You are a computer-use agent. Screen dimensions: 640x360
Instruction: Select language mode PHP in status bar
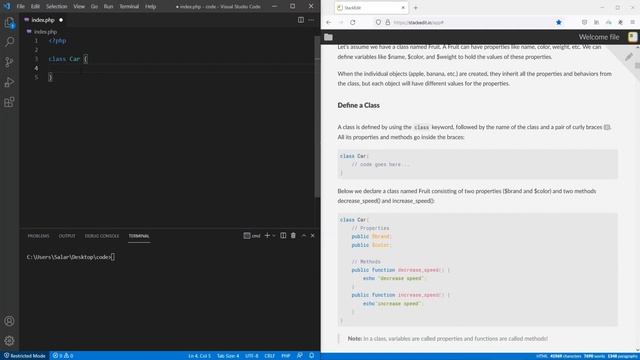286,356
